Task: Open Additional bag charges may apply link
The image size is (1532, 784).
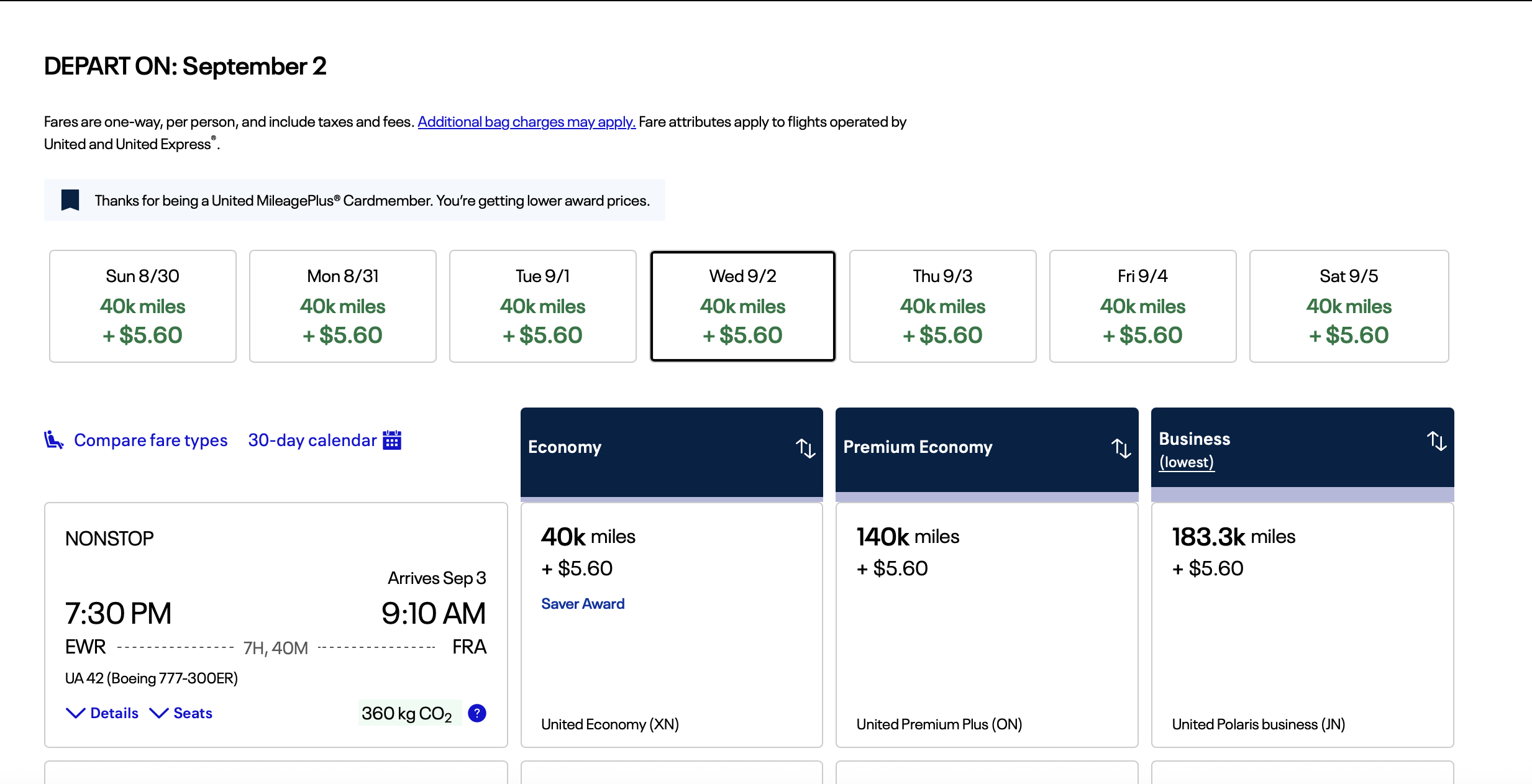Action: (x=526, y=122)
